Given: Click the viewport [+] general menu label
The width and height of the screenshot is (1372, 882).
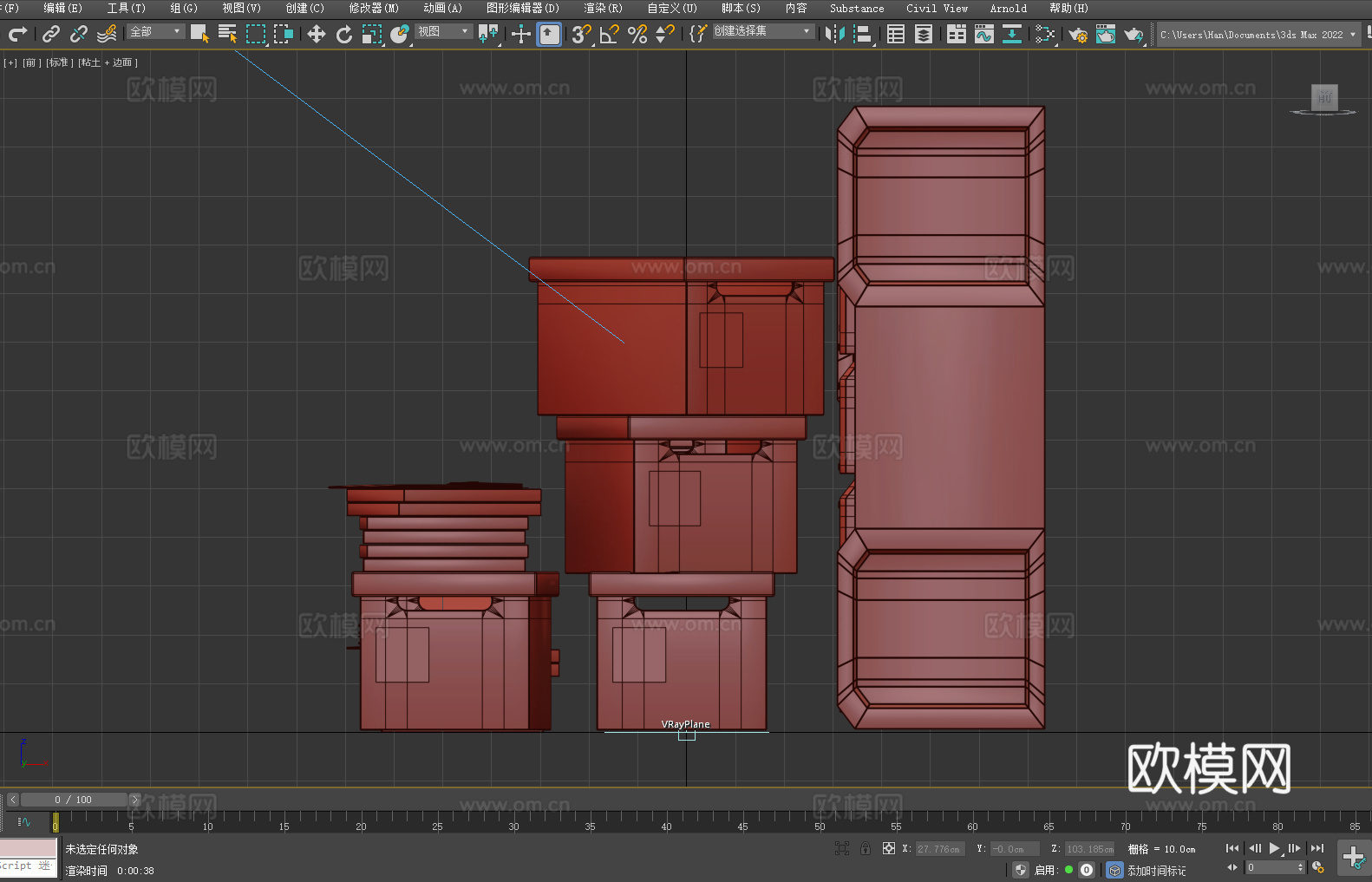Looking at the screenshot, I should pos(10,62).
